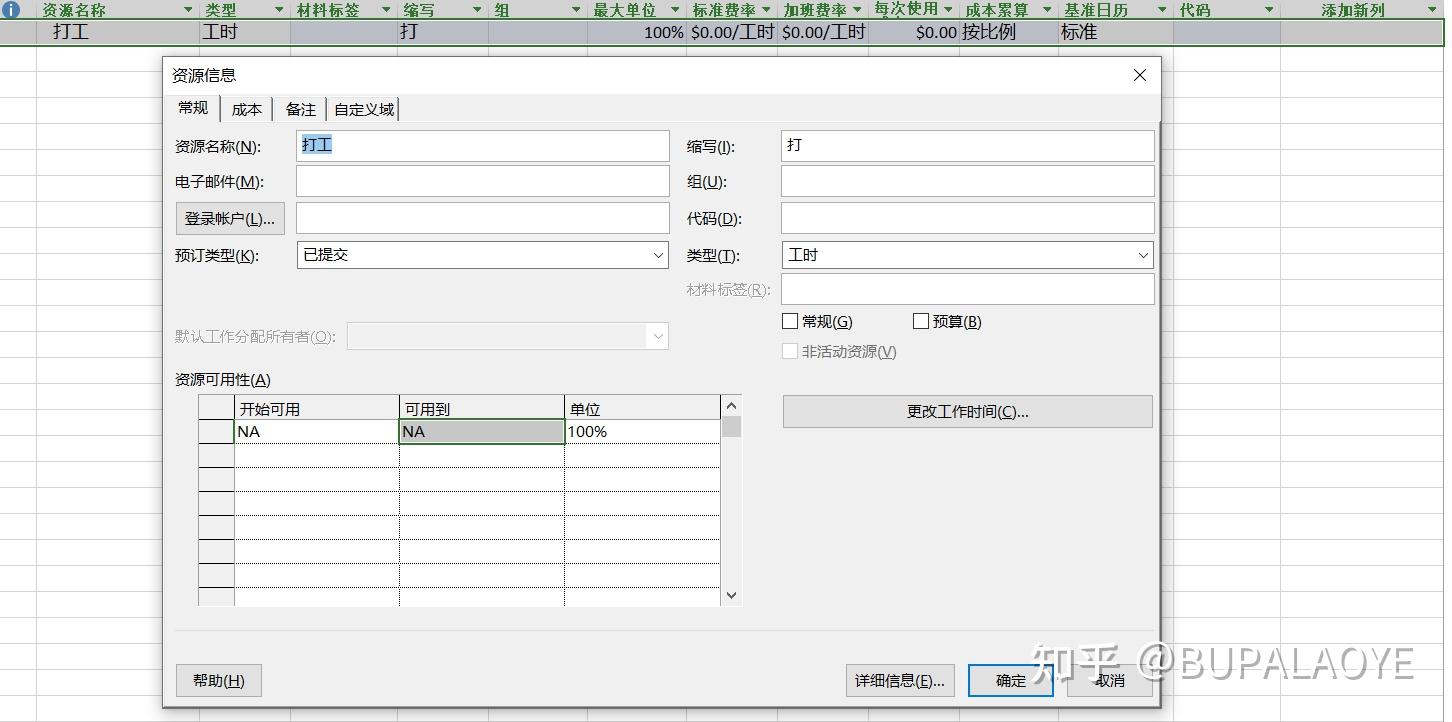Open the 资源名称 column filter dropdown
The image size is (1452, 722).
(x=188, y=10)
